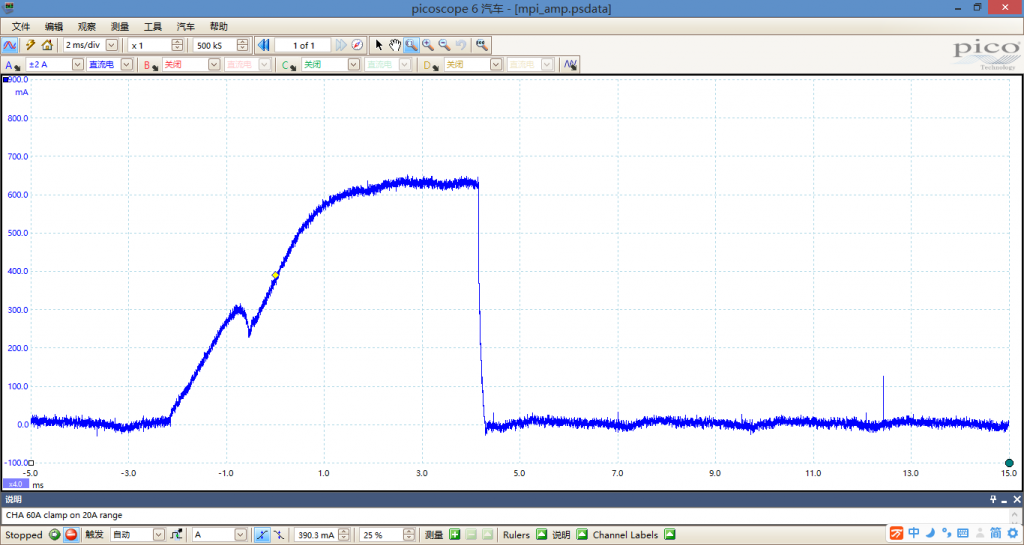Add a measurement with green plus icon
This screenshot has width=1024, height=545.
(x=454, y=535)
